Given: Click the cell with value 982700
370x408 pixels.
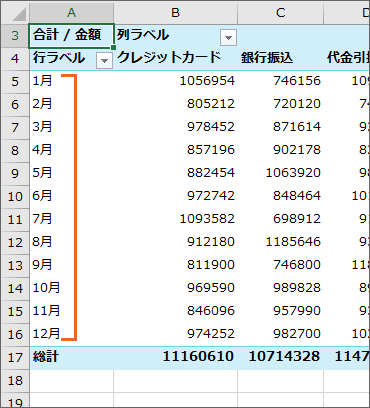Looking at the screenshot, I should 280,335.
